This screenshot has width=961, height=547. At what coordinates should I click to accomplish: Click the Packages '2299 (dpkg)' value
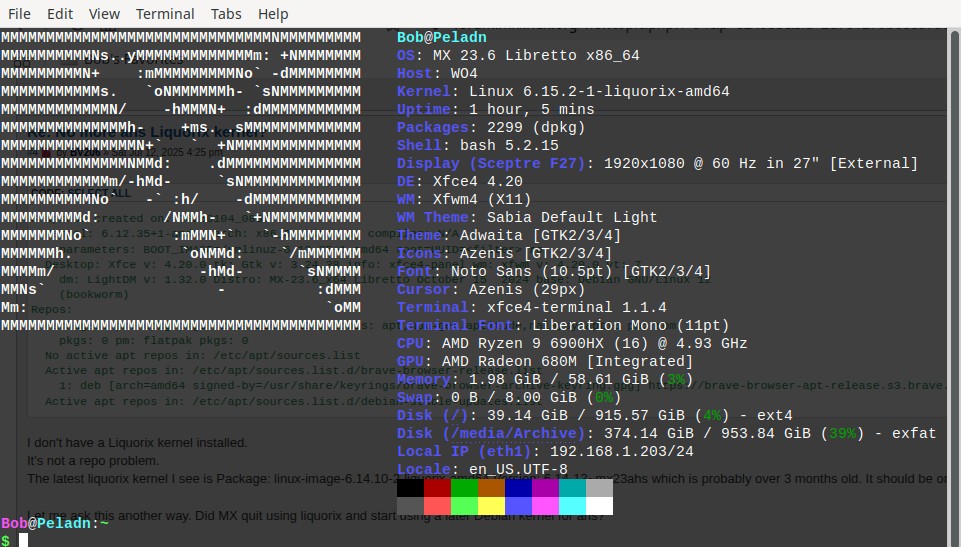536,127
